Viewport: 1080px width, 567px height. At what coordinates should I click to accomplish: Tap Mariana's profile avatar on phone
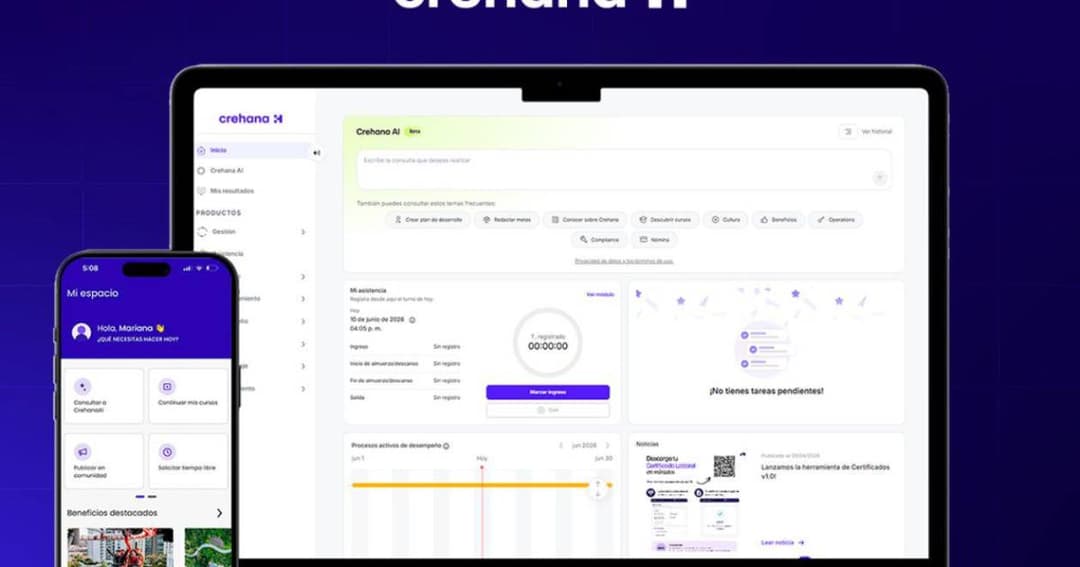[81, 333]
